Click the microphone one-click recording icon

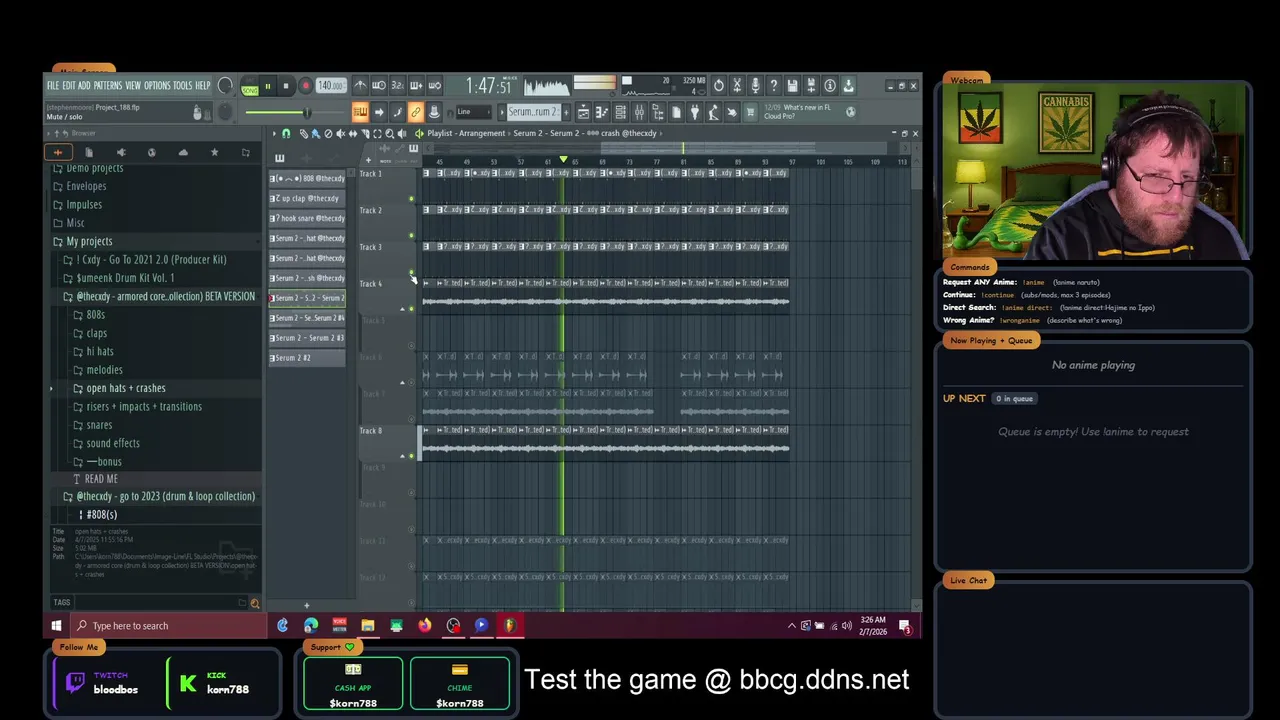(x=756, y=86)
